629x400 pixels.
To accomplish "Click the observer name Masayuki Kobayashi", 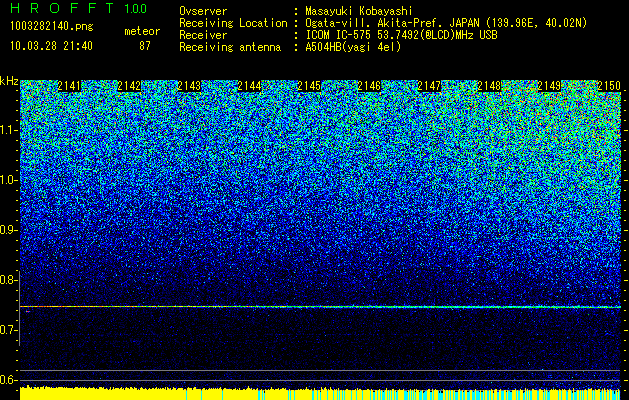I will pyautogui.click(x=359, y=12).
